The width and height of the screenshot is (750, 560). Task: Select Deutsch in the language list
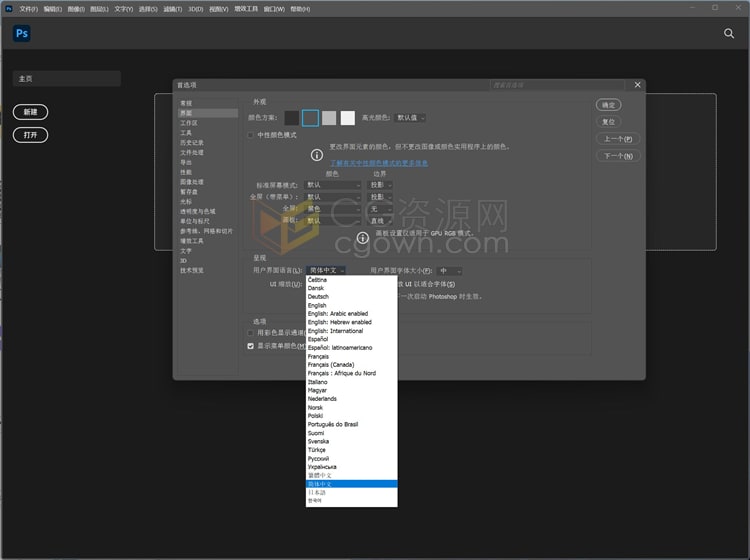coord(352,297)
